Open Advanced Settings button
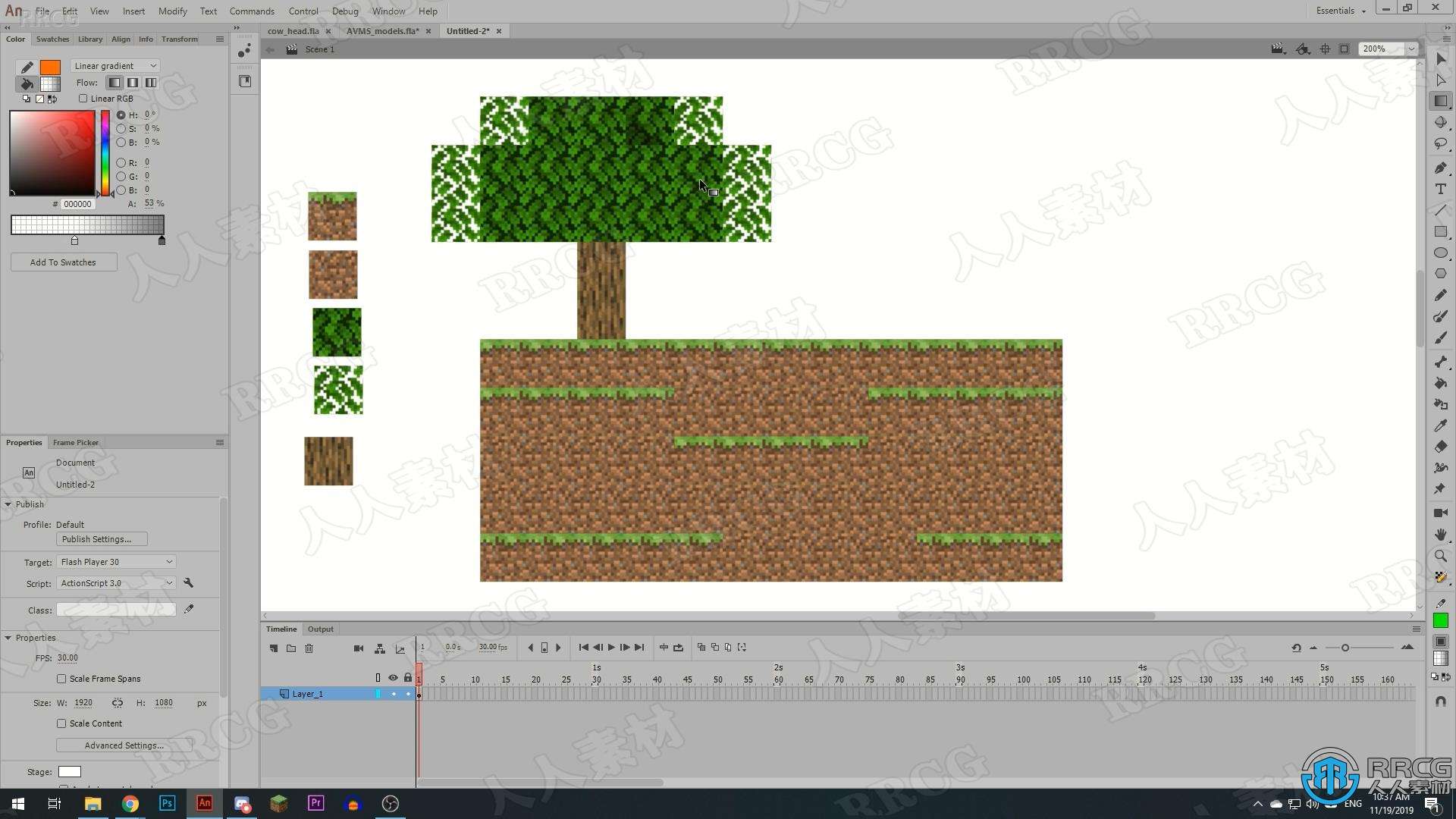Screen dimensions: 1456x819 tap(124, 745)
